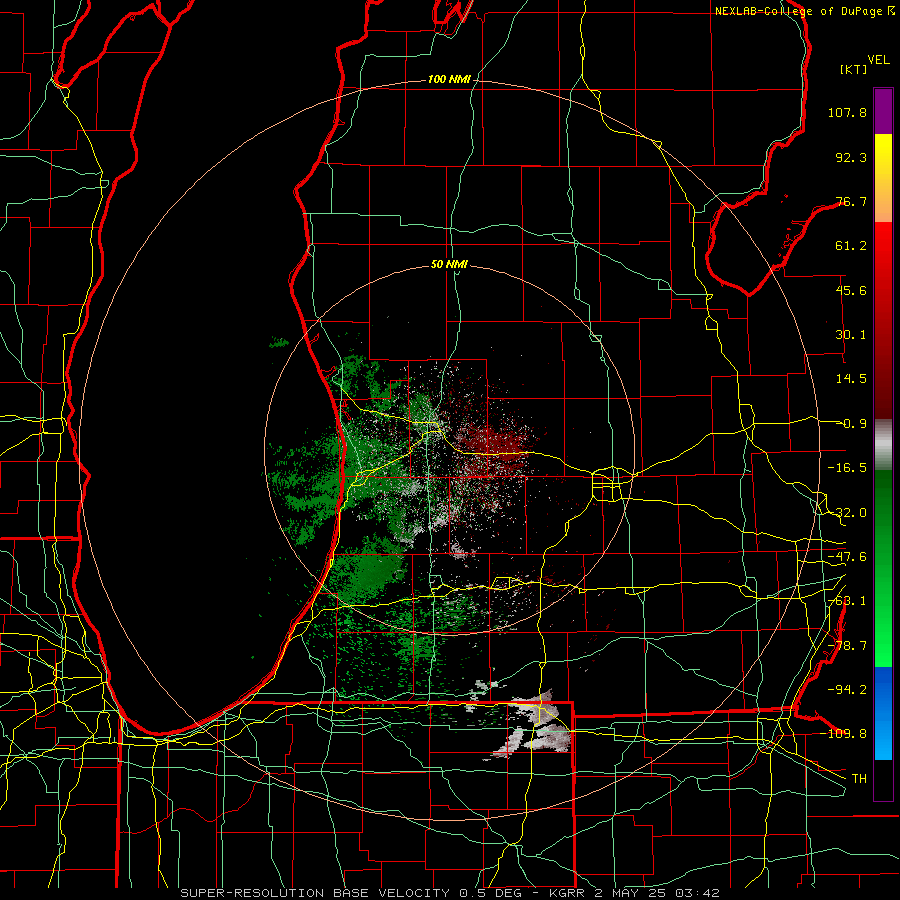Screen dimensions: 900x900
Task: Click the 61.2 legend value
Action: click(851, 246)
